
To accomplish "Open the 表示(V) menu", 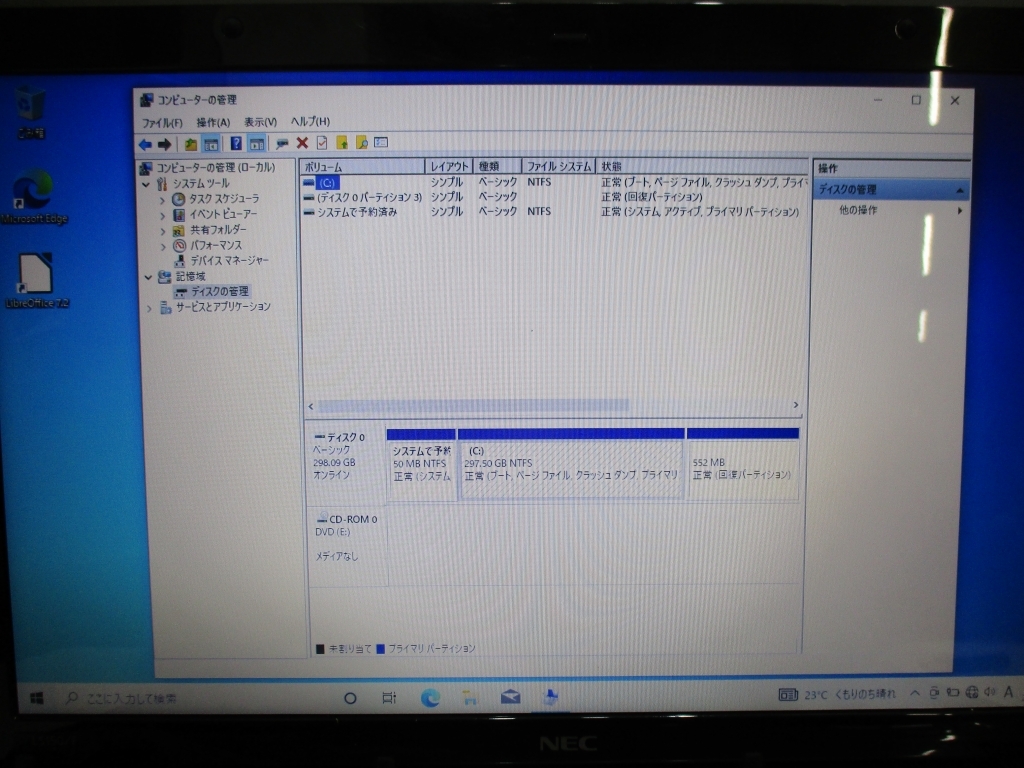I will click(x=260, y=122).
